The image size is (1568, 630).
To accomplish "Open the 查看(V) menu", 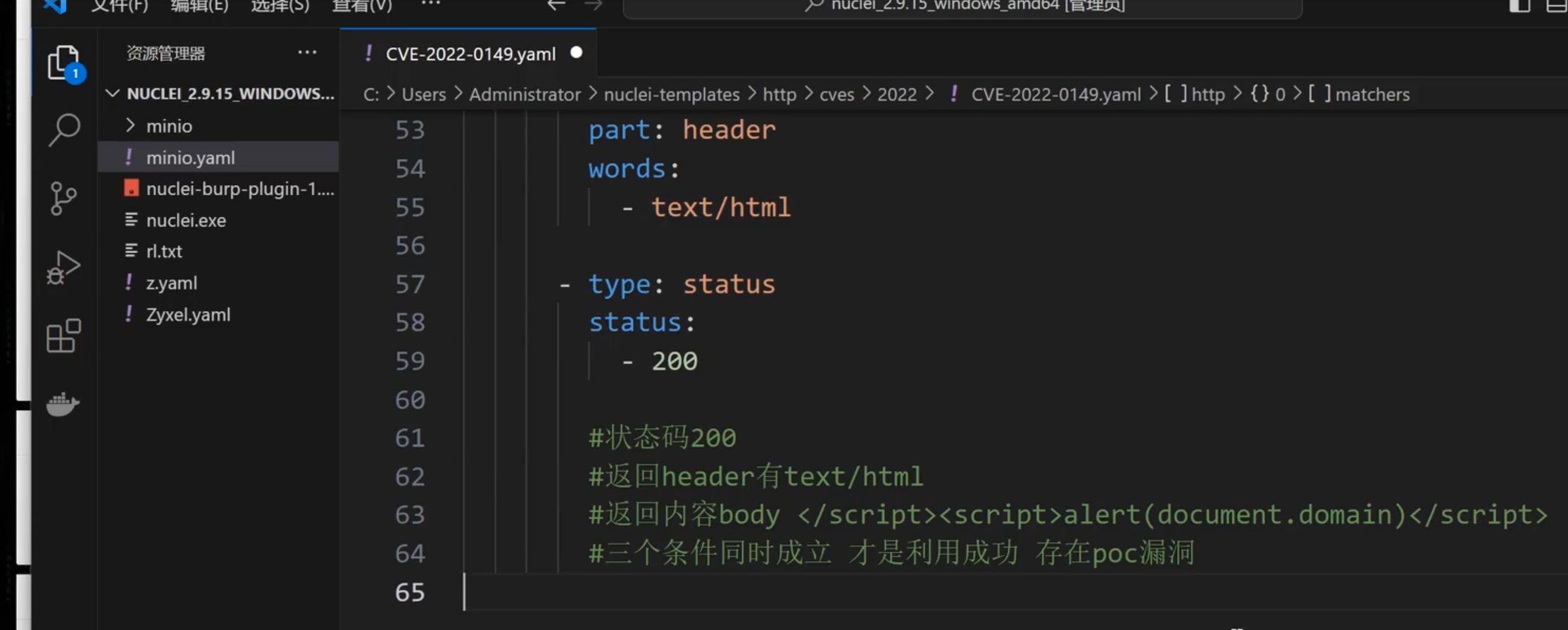I will click(x=361, y=6).
